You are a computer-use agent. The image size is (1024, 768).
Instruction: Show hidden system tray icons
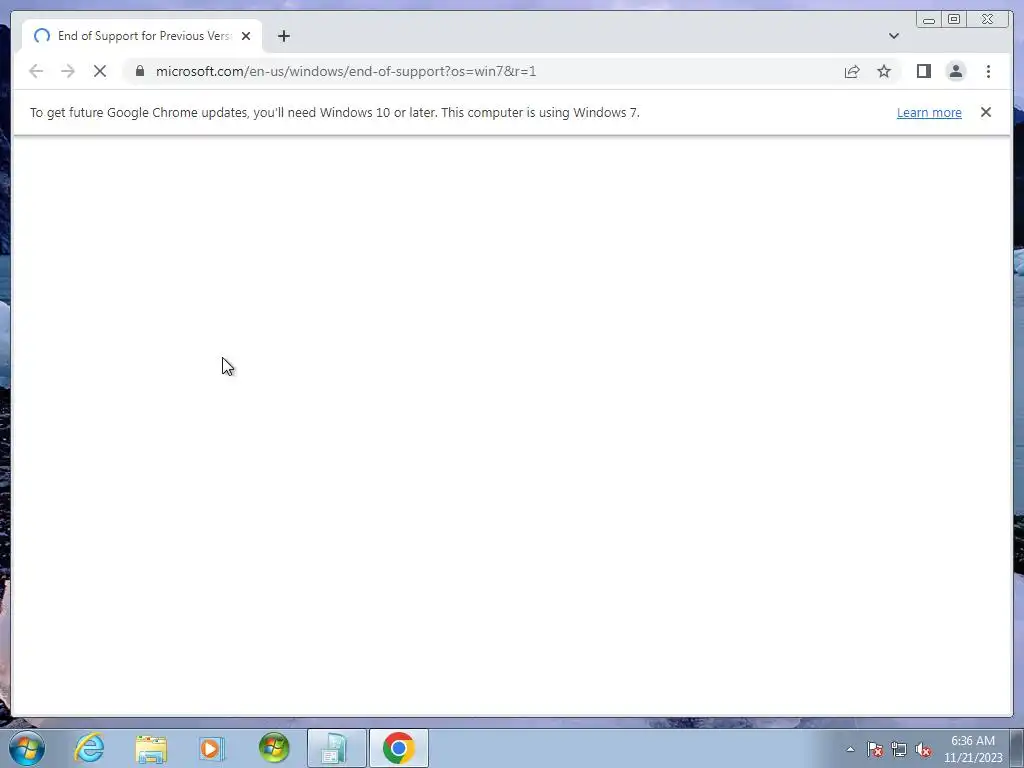(x=850, y=749)
